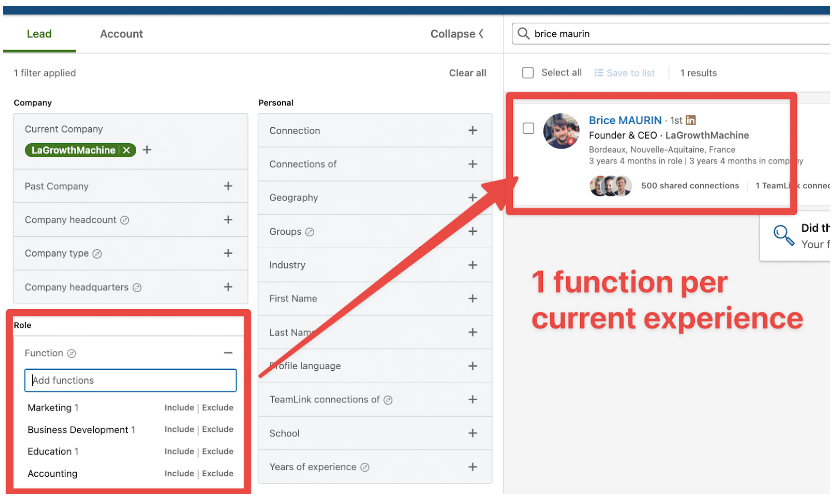Screen dimensions: 832x497
Task: Expand the Company headquarters filter
Action: point(228,287)
